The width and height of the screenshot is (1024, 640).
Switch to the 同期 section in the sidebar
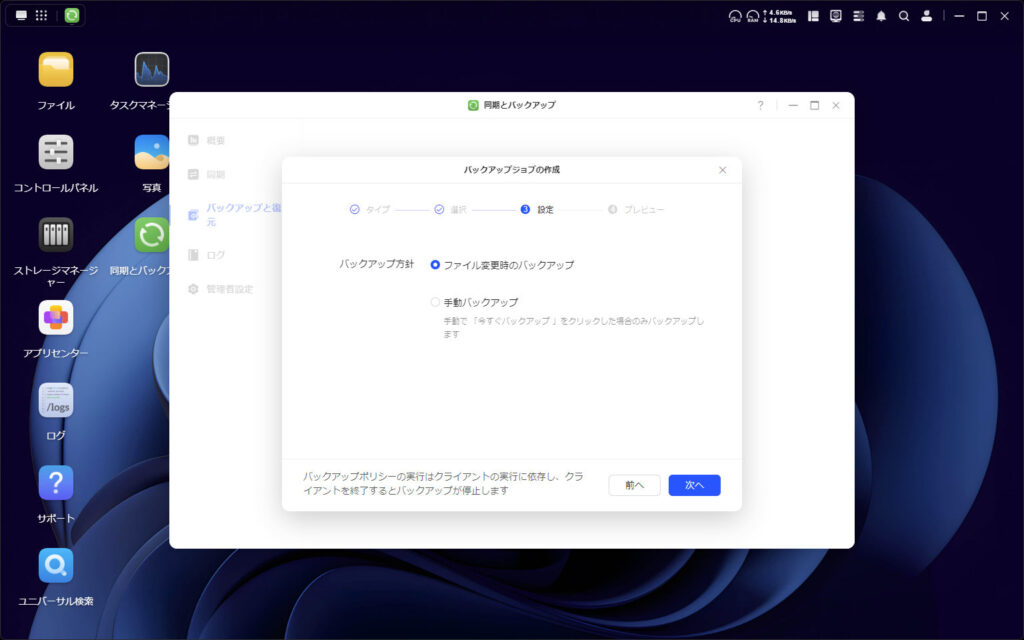pyautogui.click(x=216, y=174)
